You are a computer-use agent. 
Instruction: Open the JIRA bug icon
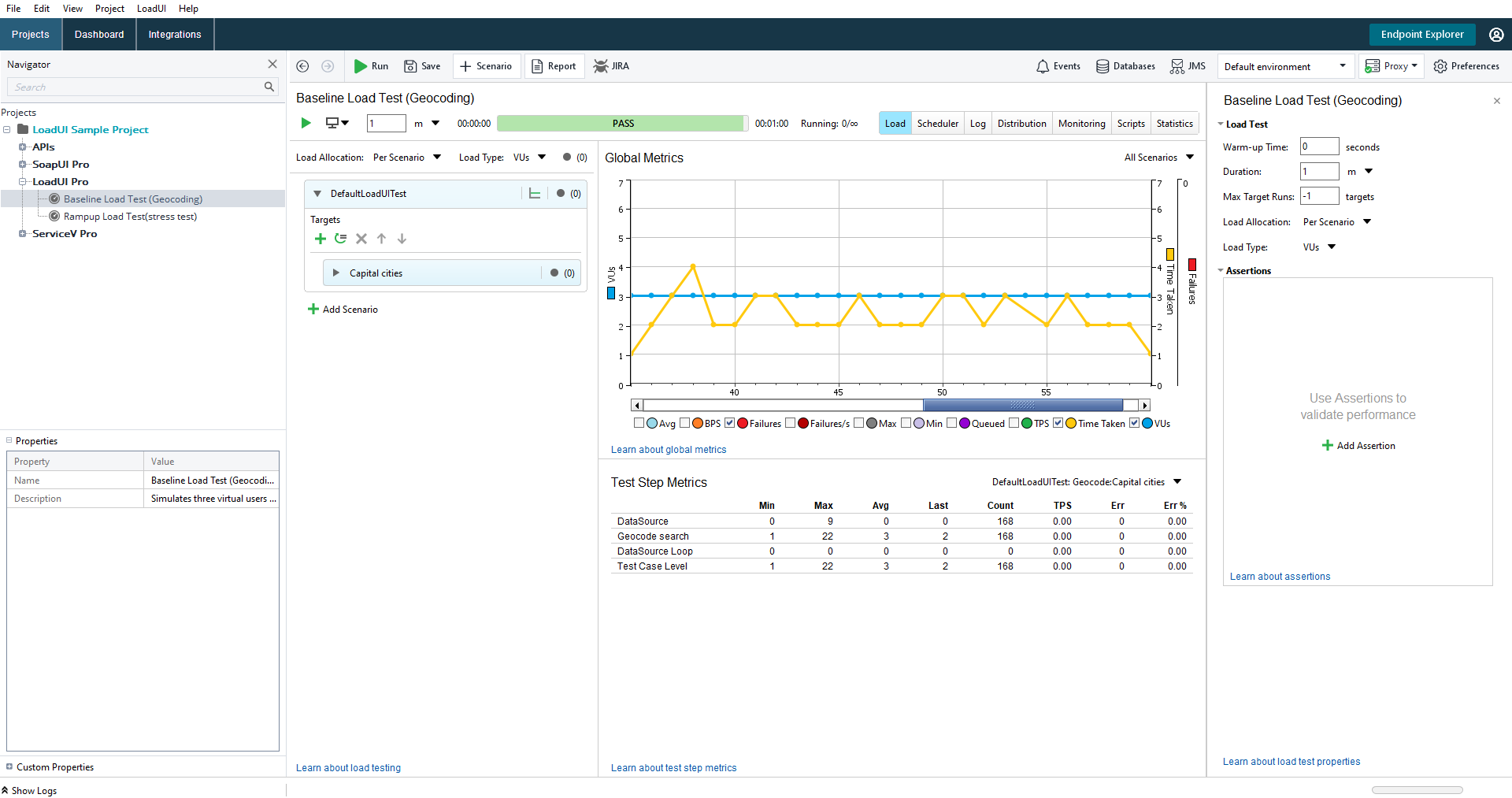(x=611, y=66)
